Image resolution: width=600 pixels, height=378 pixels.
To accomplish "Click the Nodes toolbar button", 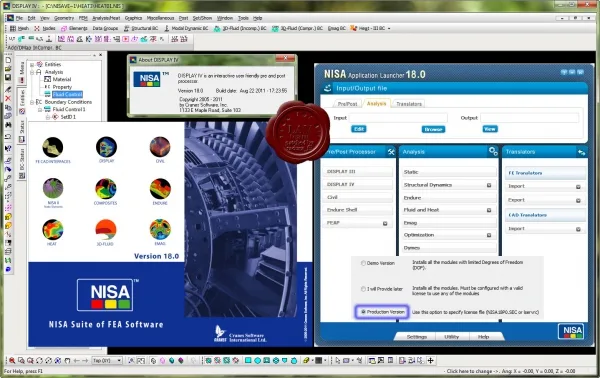I will click(45, 28).
